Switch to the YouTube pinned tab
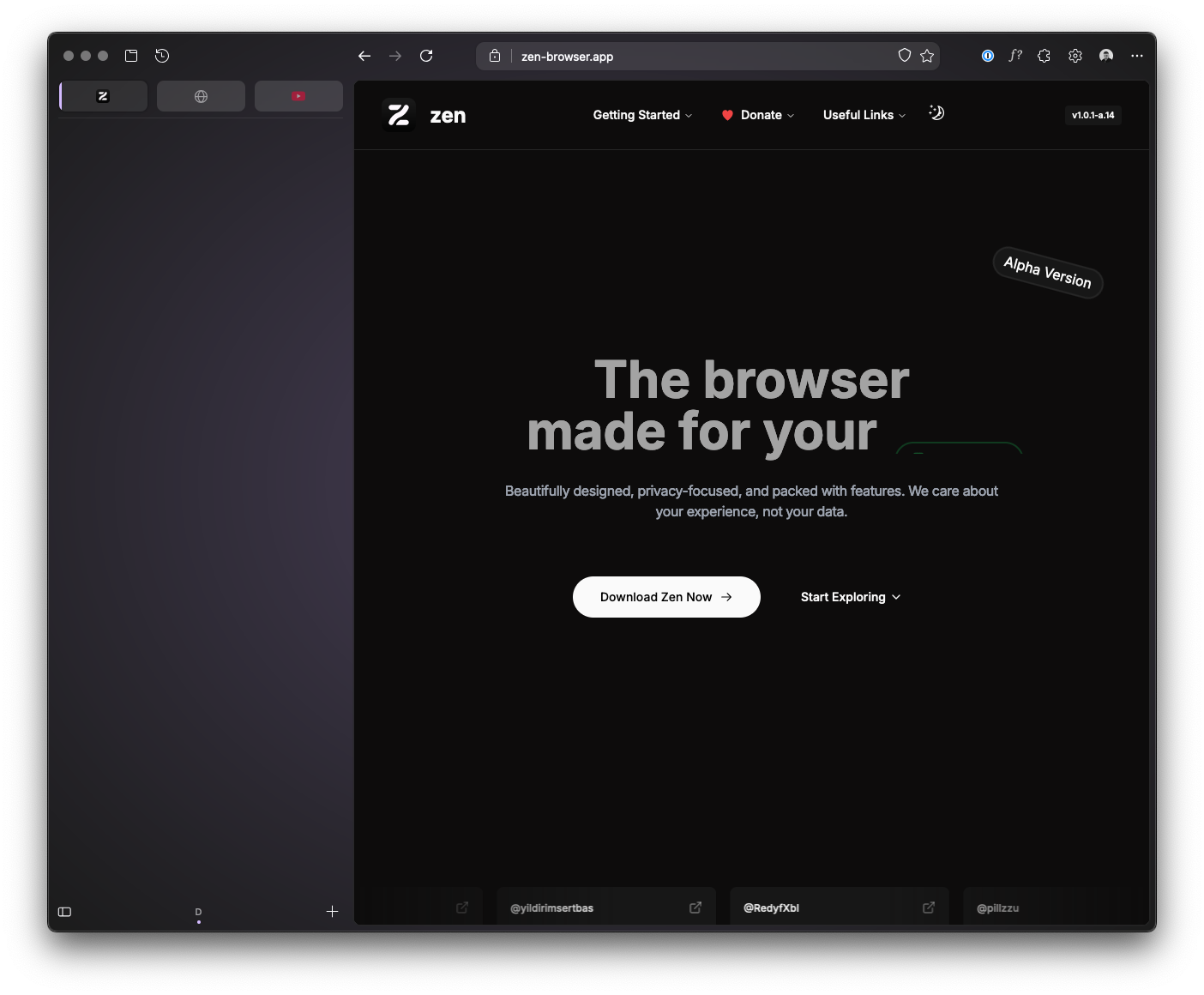This screenshot has width=1204, height=995. (x=298, y=96)
